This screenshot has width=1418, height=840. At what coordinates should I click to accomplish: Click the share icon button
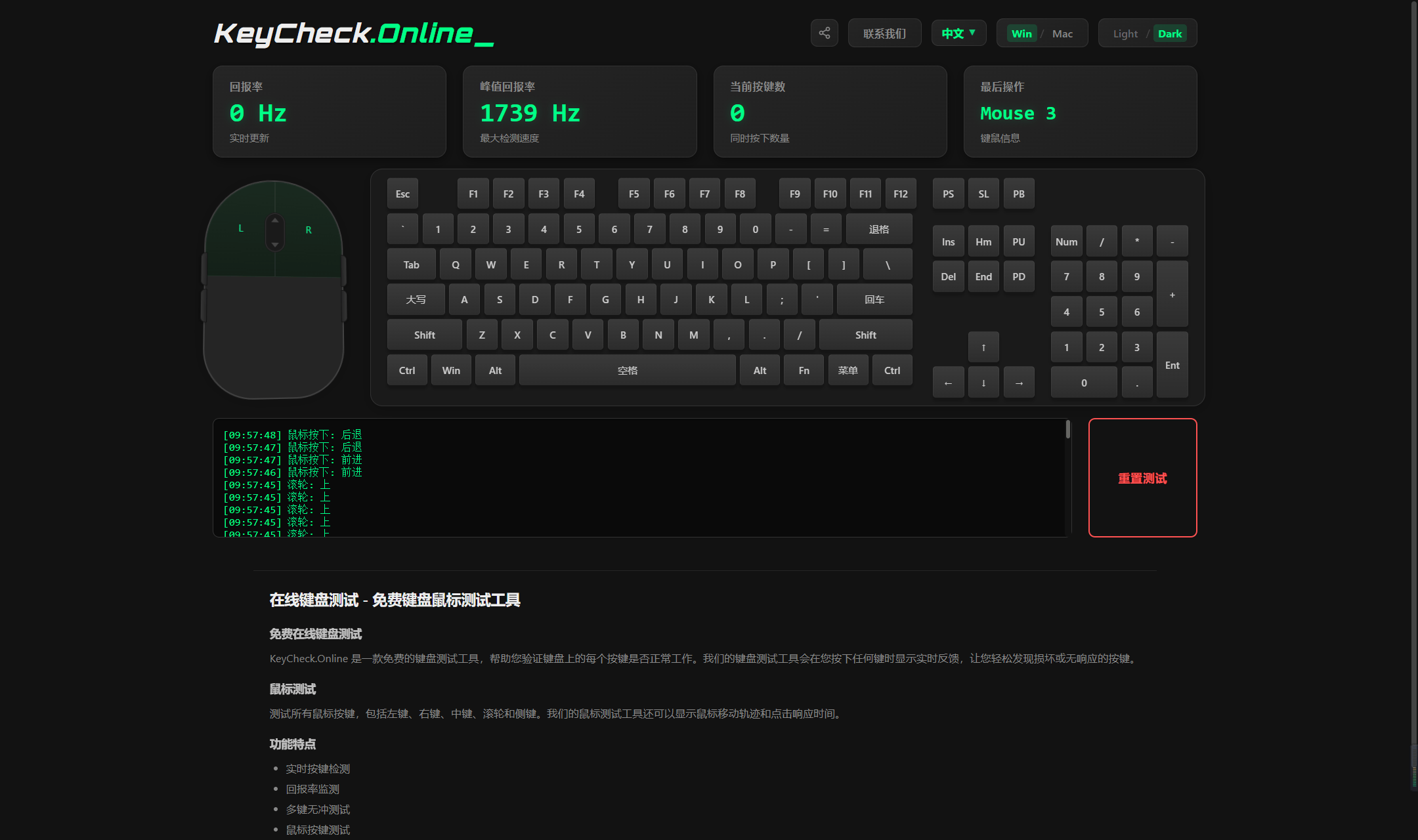coord(825,33)
